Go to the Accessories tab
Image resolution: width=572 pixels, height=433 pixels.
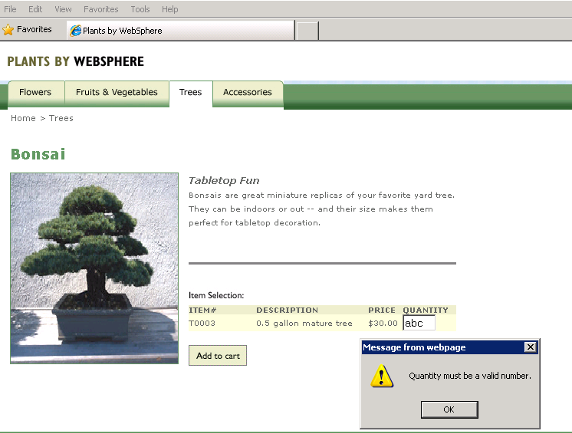point(248,92)
